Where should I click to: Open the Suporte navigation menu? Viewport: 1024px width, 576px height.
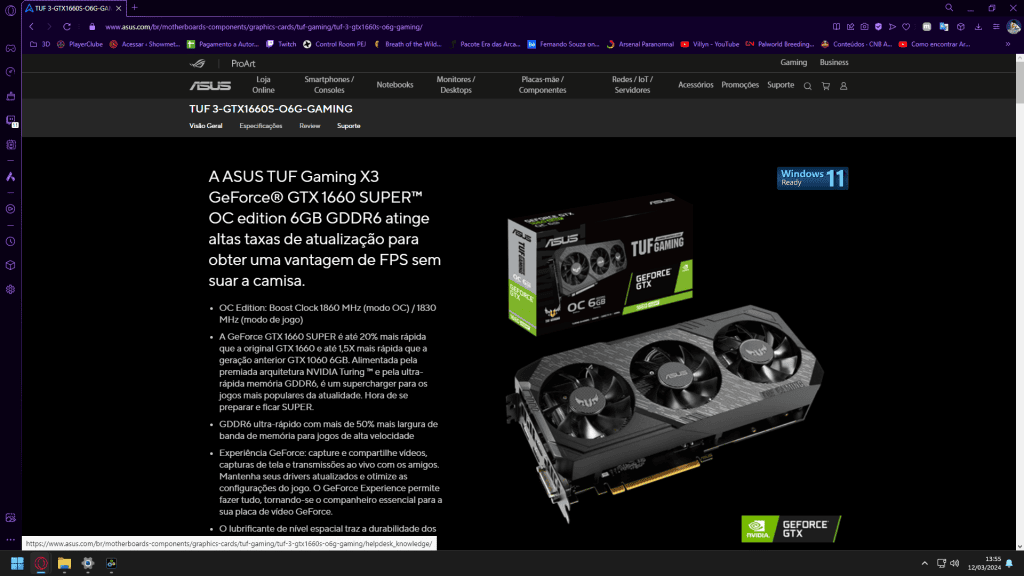point(780,85)
